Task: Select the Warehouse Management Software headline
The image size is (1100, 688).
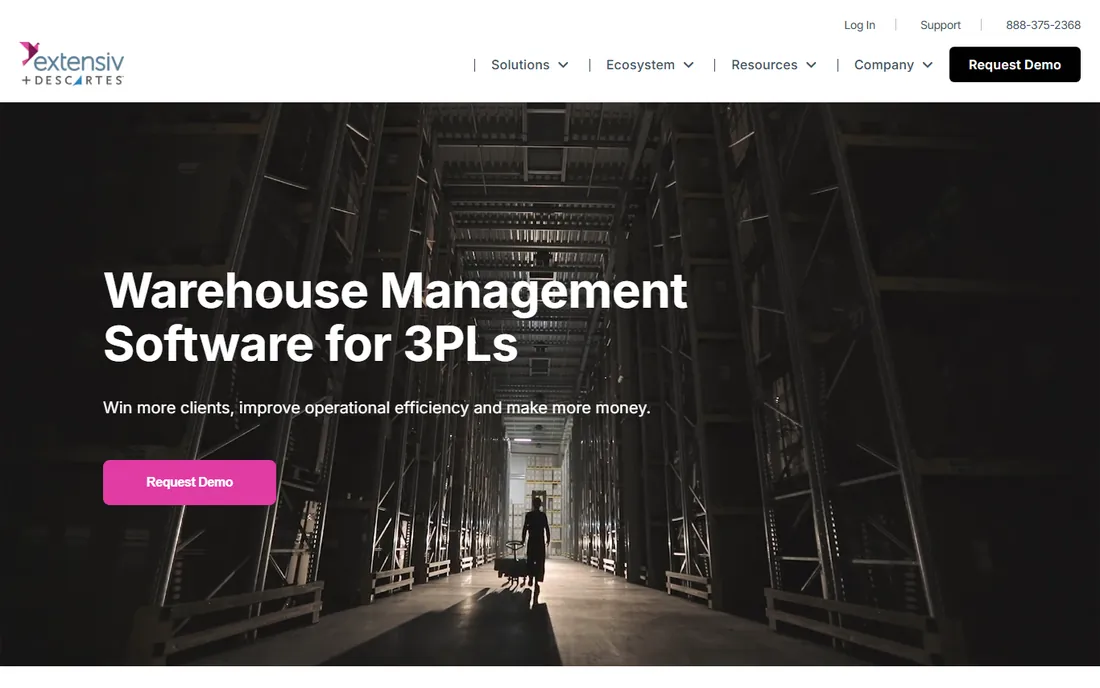Action: tap(395, 317)
